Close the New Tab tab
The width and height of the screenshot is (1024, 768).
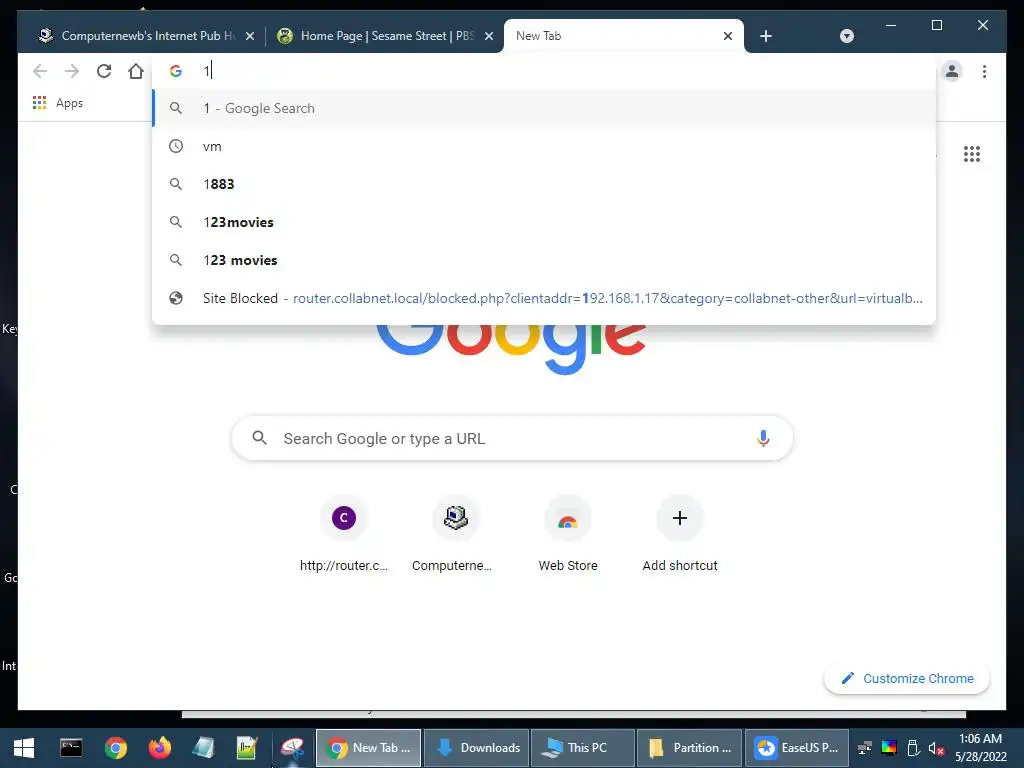click(x=728, y=36)
